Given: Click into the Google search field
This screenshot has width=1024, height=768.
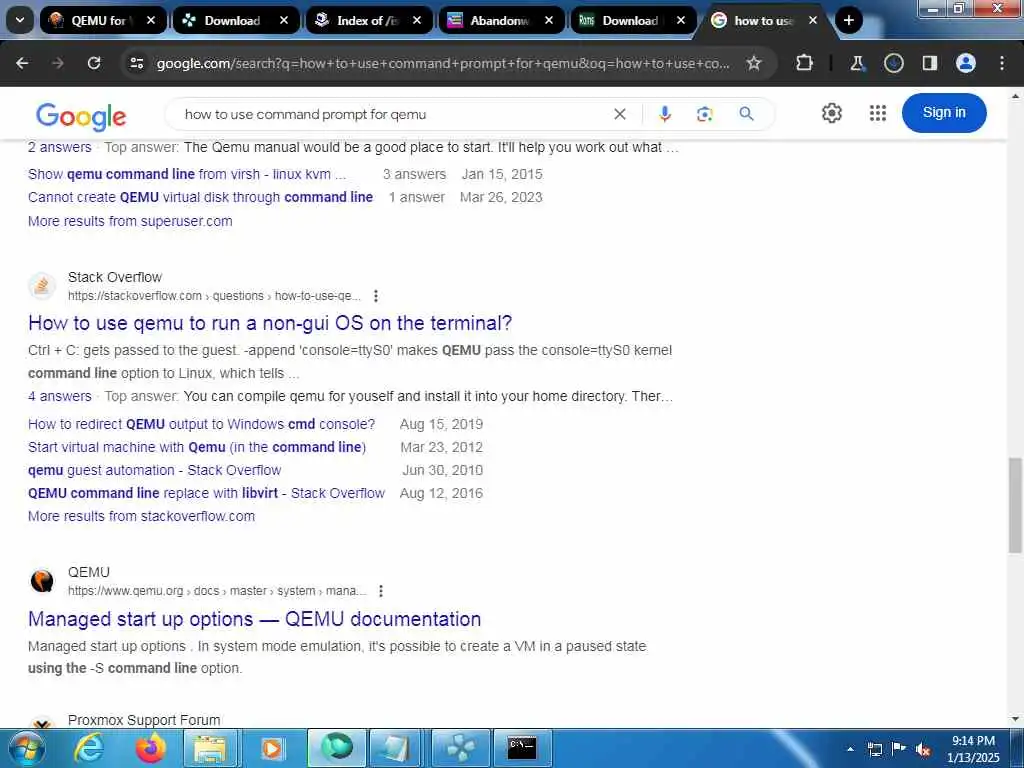Looking at the screenshot, I should [392, 114].
